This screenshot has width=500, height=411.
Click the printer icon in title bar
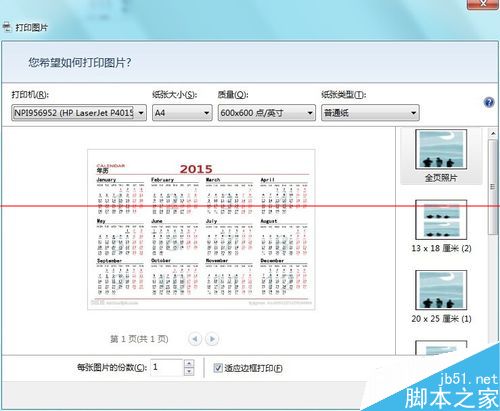click(7, 27)
